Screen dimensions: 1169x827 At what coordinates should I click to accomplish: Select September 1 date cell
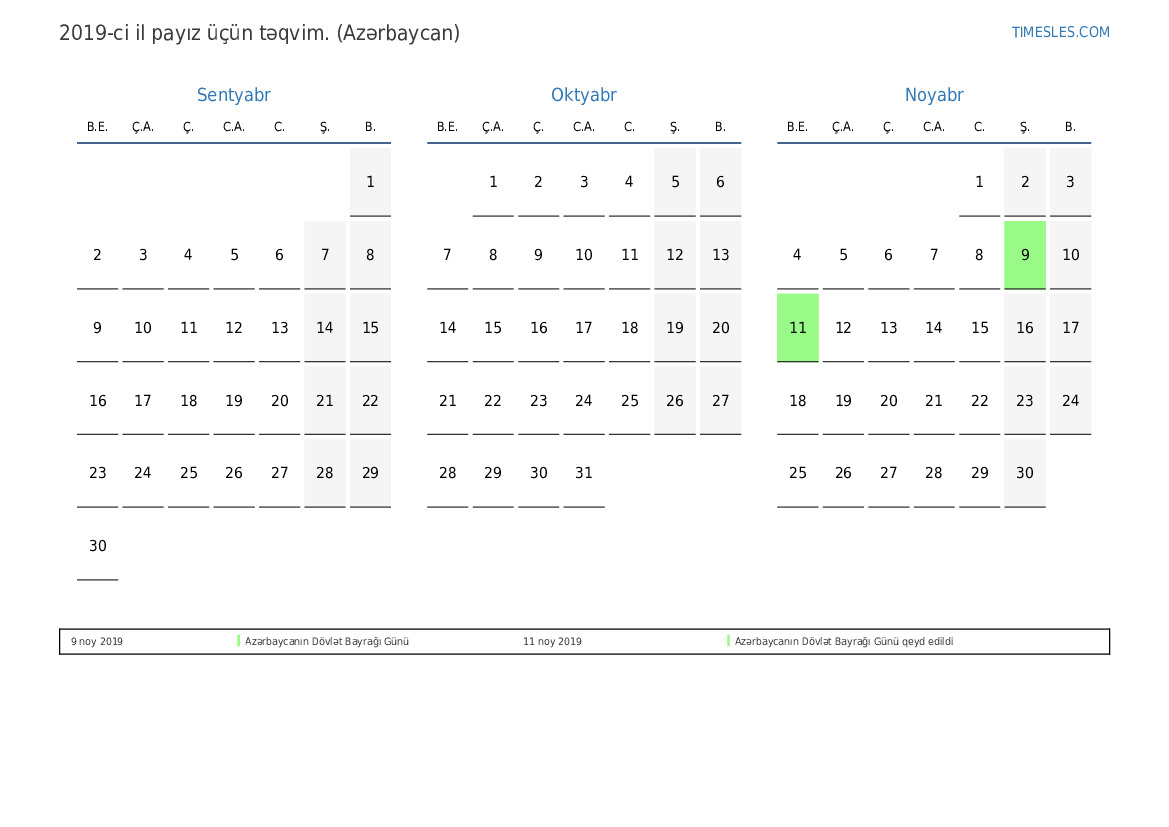(370, 182)
